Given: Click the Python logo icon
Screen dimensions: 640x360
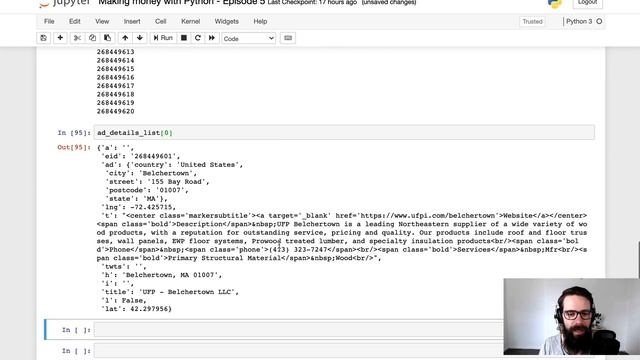Looking at the screenshot, I should pos(555,3).
